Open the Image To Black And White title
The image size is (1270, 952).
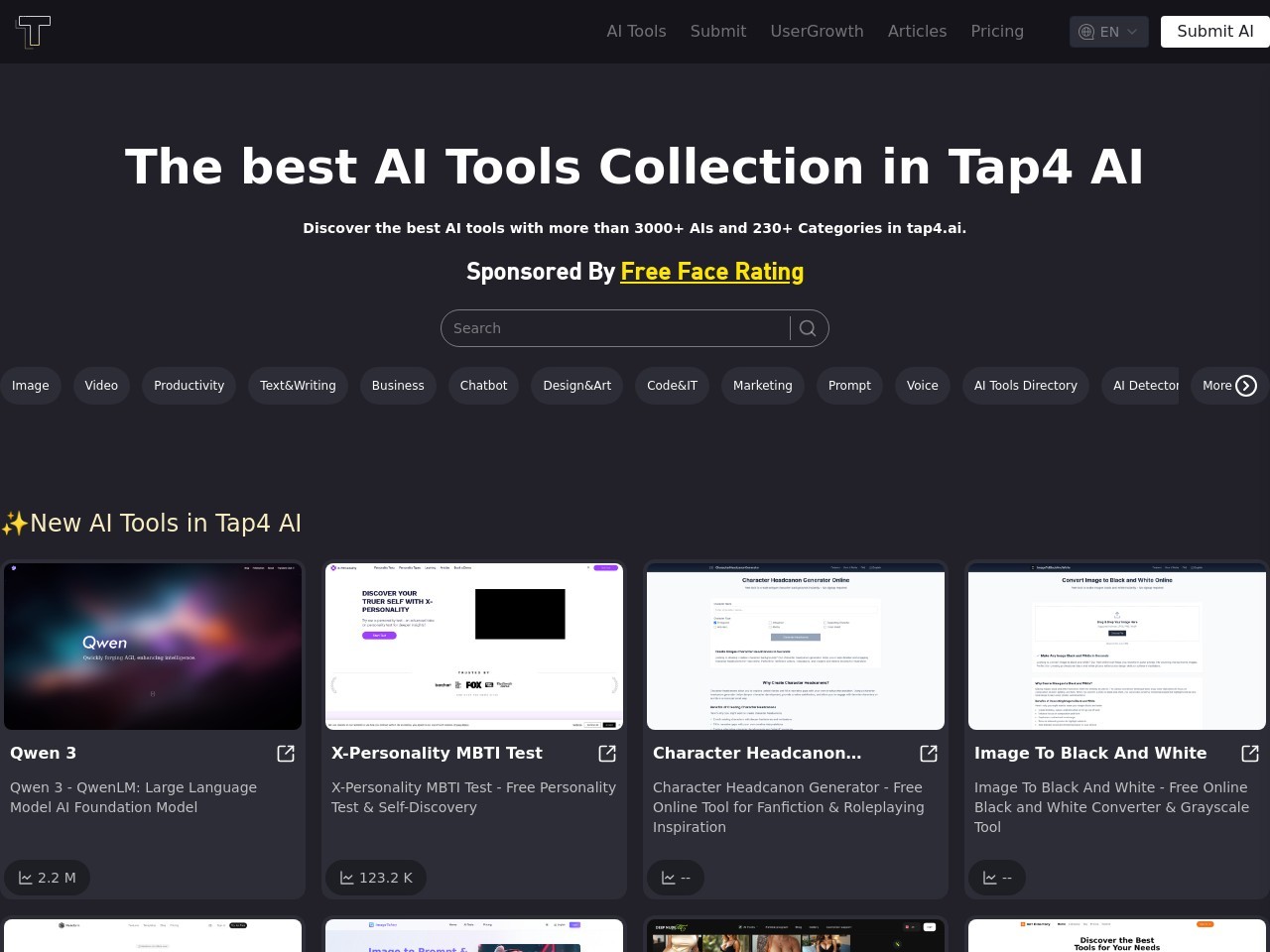pyautogui.click(x=1090, y=753)
